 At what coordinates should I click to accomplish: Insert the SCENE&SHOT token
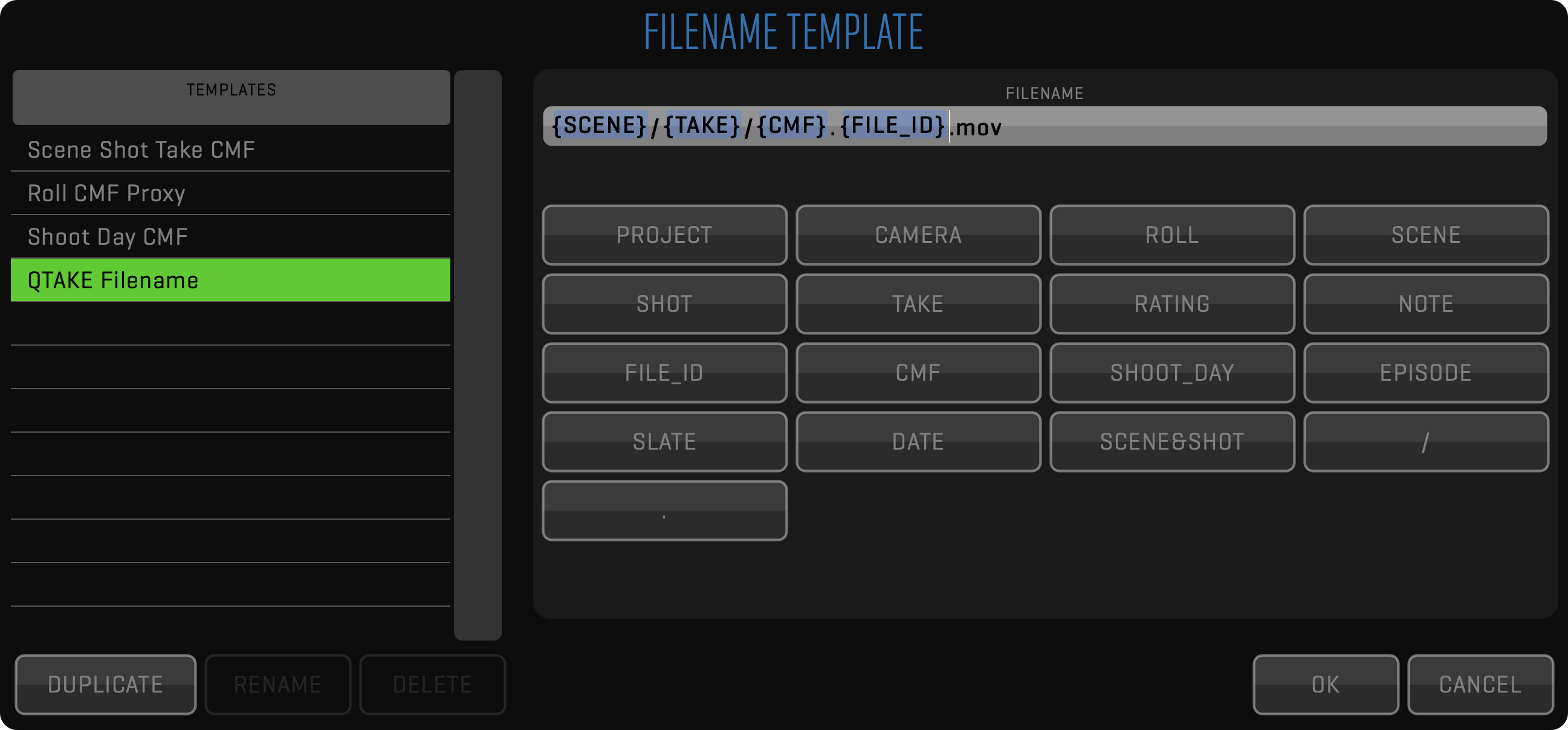coord(1171,442)
